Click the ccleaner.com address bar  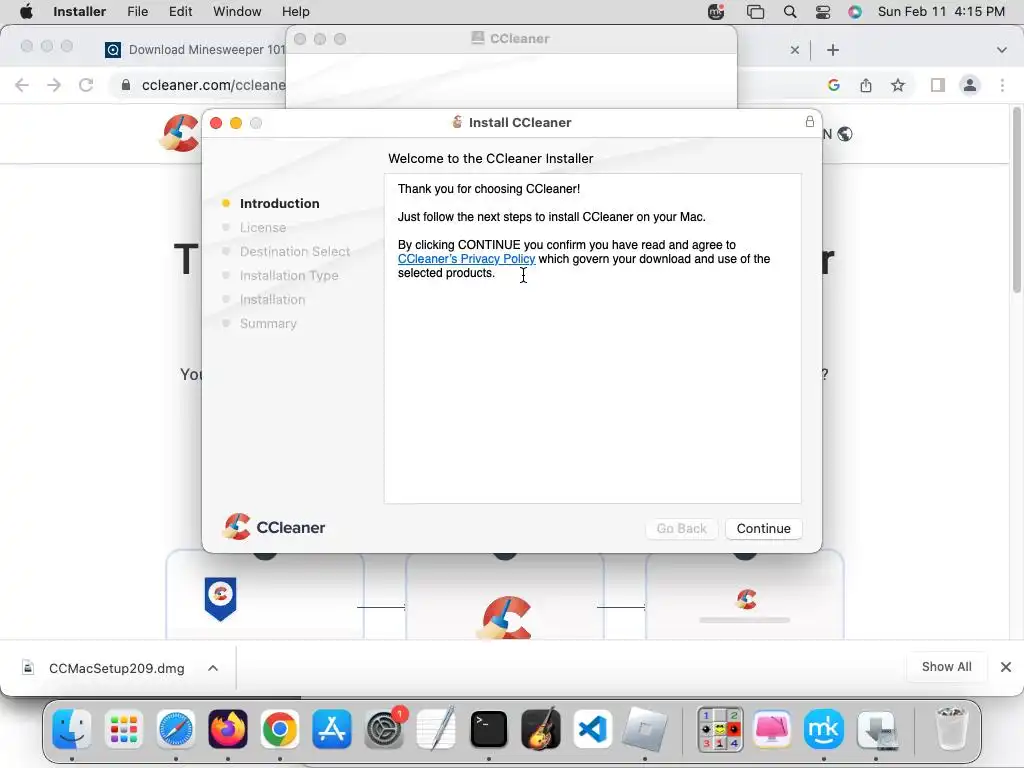(213, 85)
